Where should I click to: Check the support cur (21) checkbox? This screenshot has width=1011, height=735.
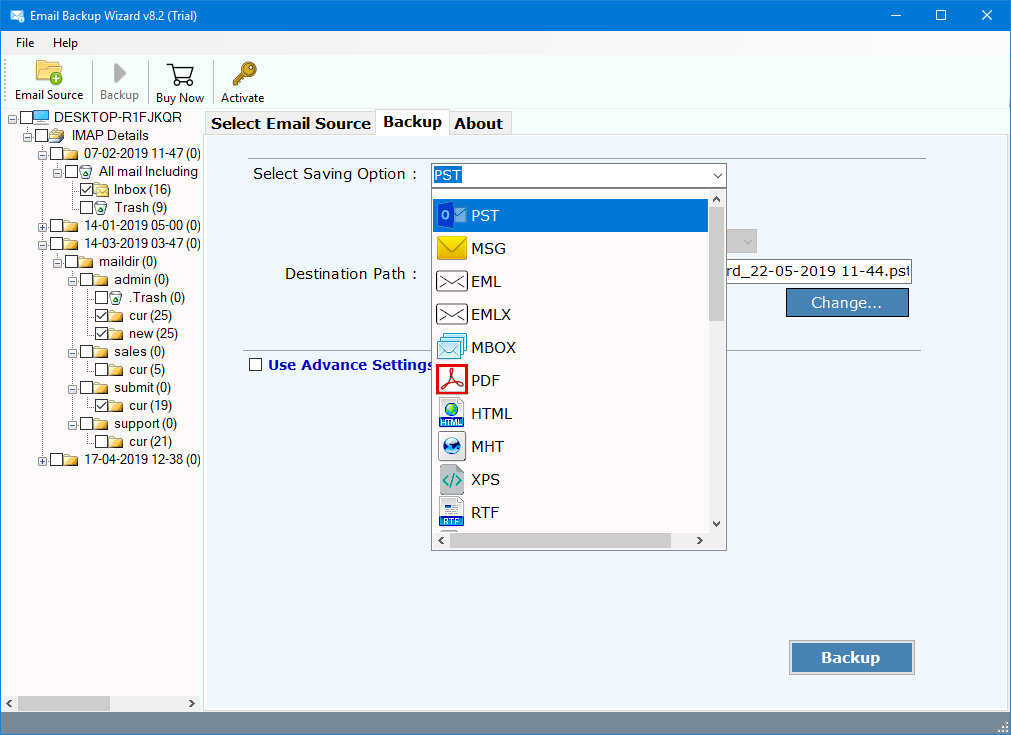pyautogui.click(x=101, y=442)
